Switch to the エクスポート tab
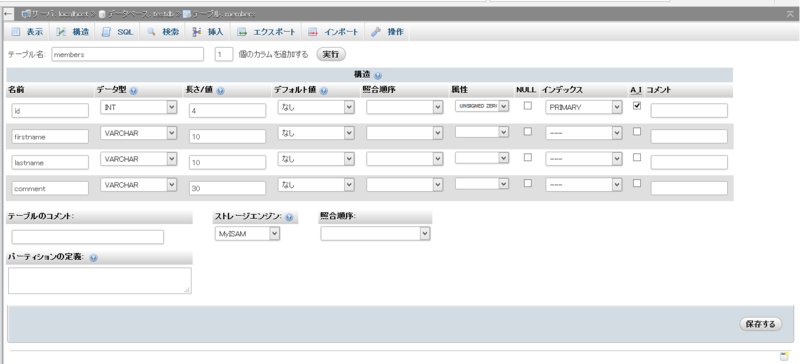 tap(267, 32)
